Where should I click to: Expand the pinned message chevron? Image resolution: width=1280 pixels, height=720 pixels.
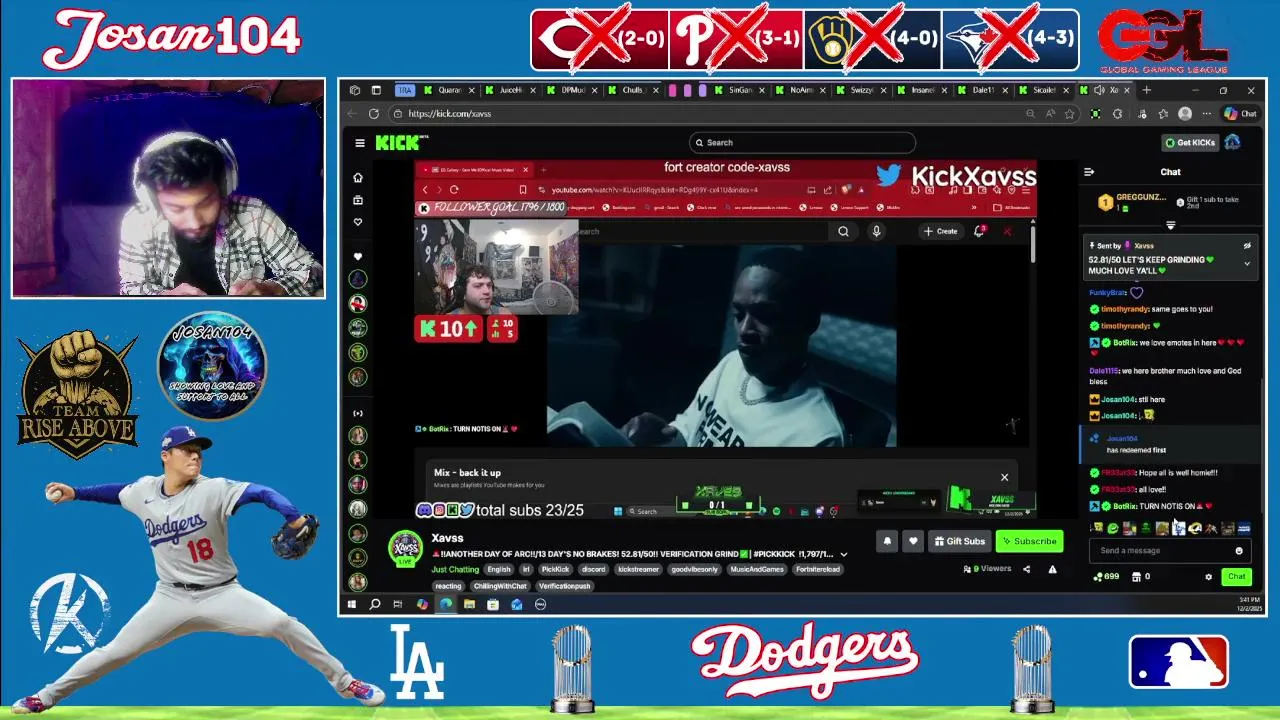tap(1247, 264)
